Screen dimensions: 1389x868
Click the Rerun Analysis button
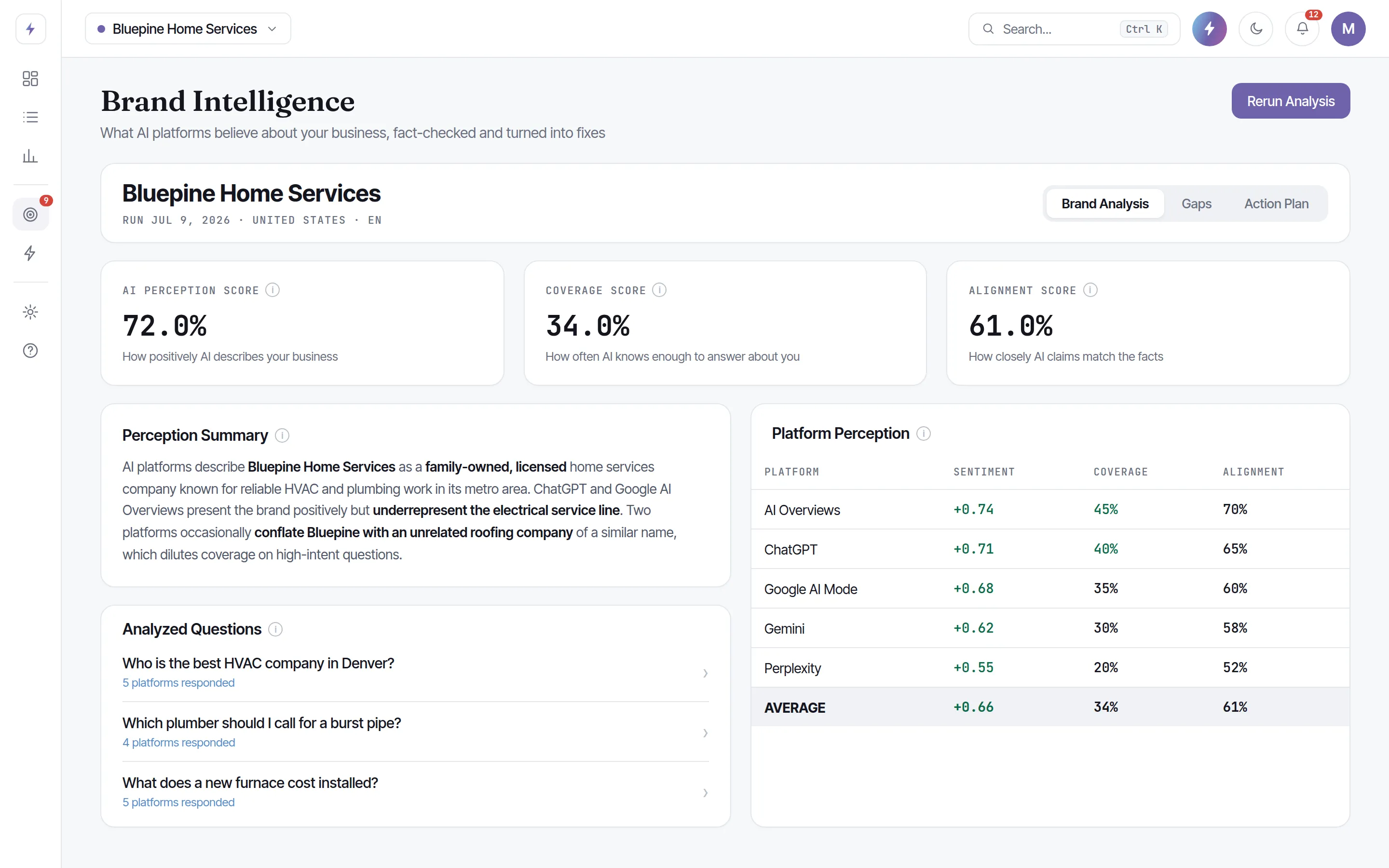tap(1290, 101)
